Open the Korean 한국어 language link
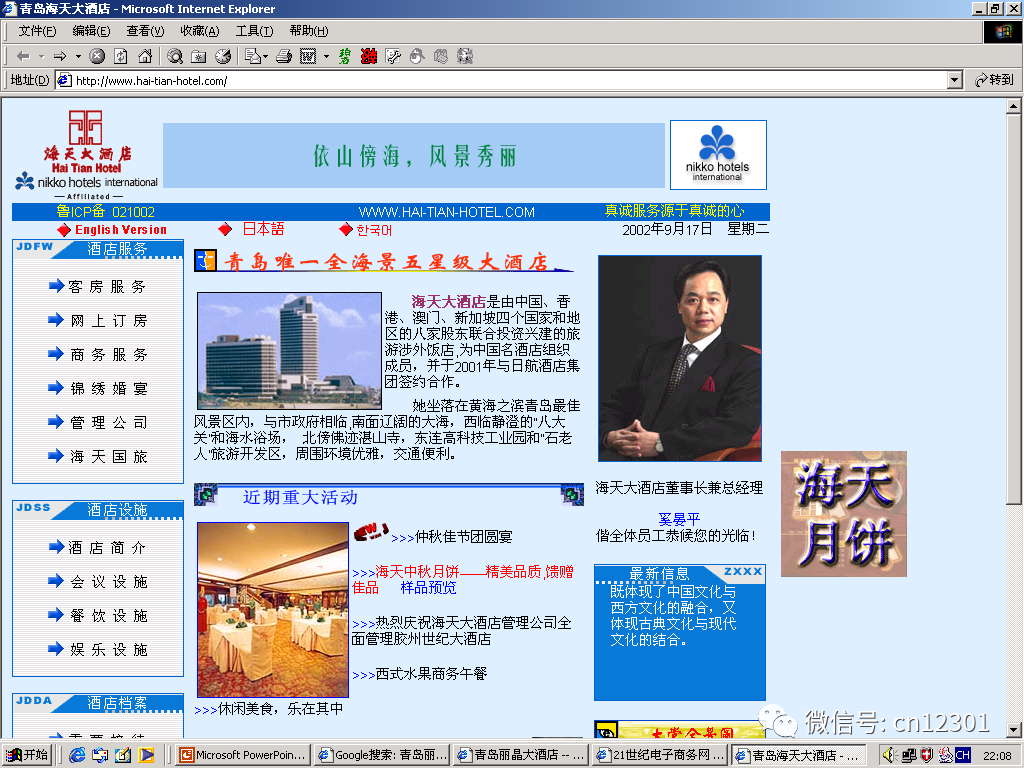The image size is (1024, 768). 374,230
